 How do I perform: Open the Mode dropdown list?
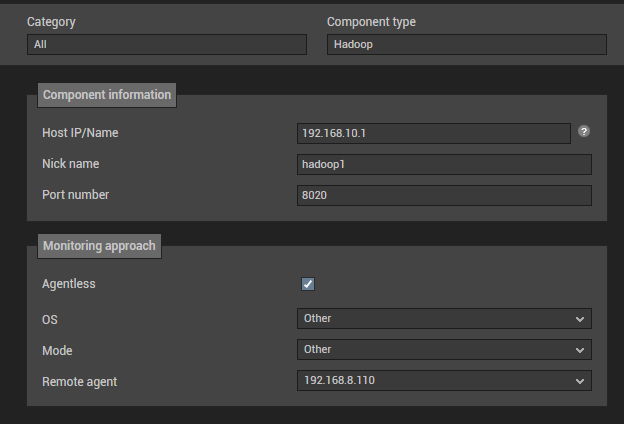[x=444, y=350]
